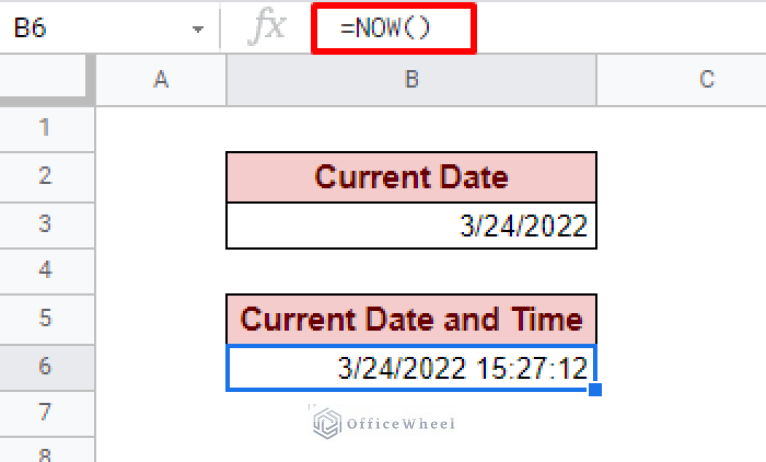Image resolution: width=766 pixels, height=462 pixels.
Task: Select row 6 header
Action: click(x=46, y=367)
